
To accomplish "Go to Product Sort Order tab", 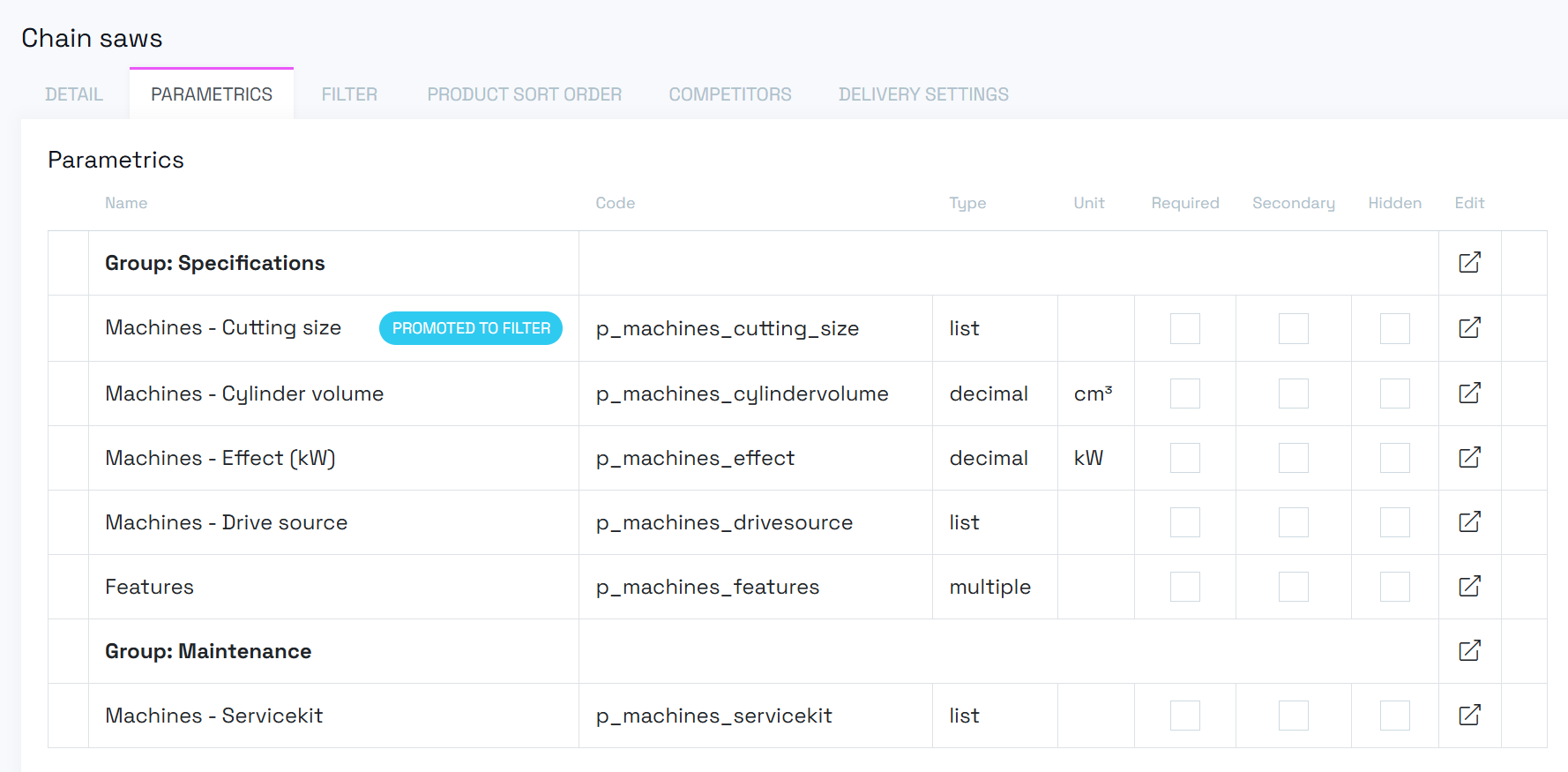I will [x=524, y=94].
